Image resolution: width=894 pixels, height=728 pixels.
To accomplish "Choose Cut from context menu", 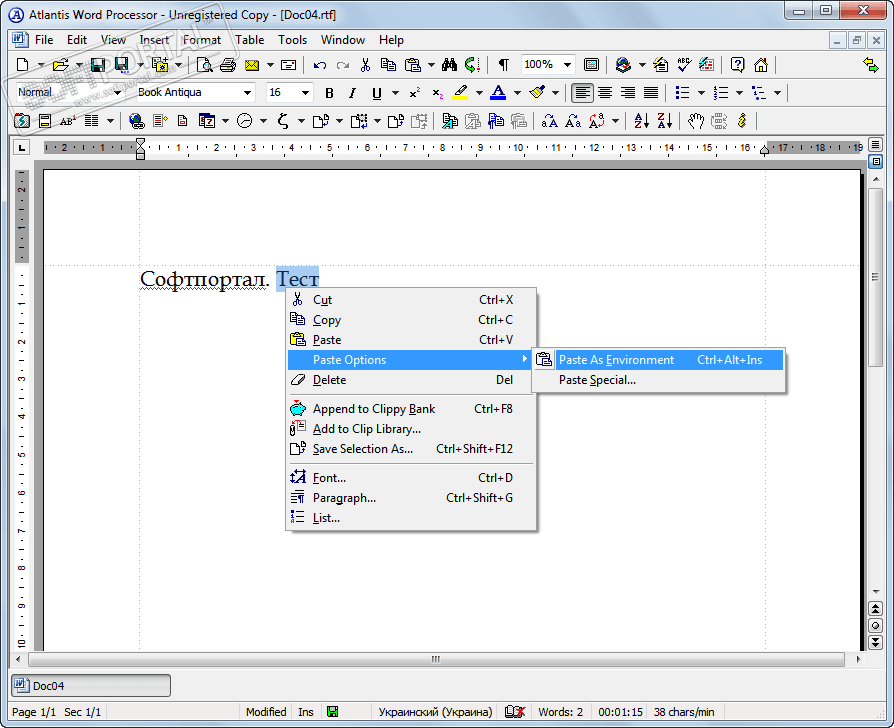I will point(410,300).
